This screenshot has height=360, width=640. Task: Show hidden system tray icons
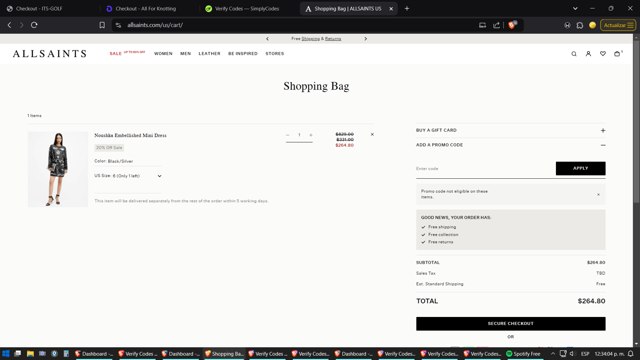pyautogui.click(x=553, y=353)
